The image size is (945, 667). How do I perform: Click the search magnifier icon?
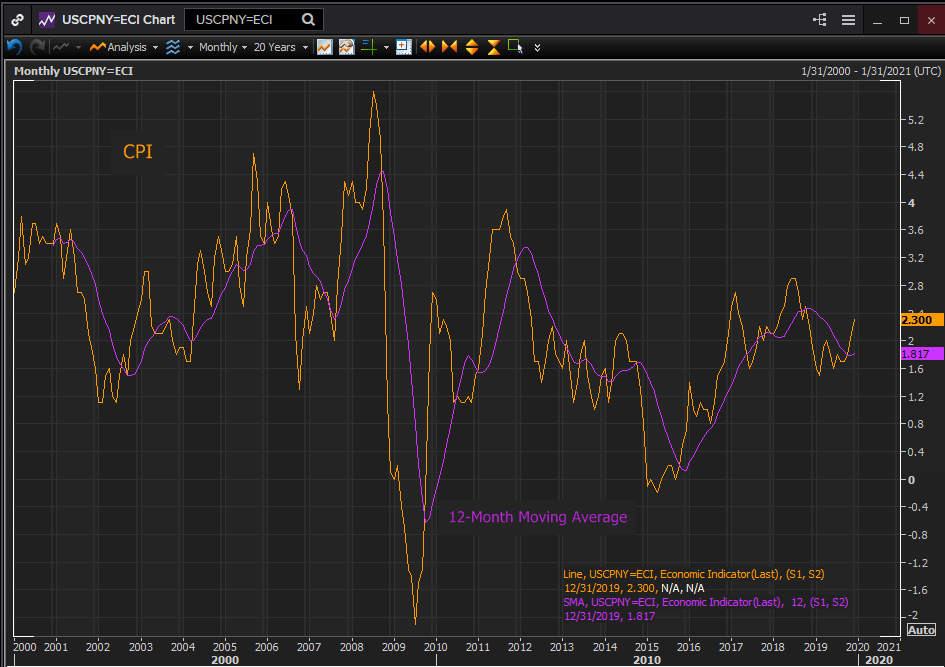(308, 19)
